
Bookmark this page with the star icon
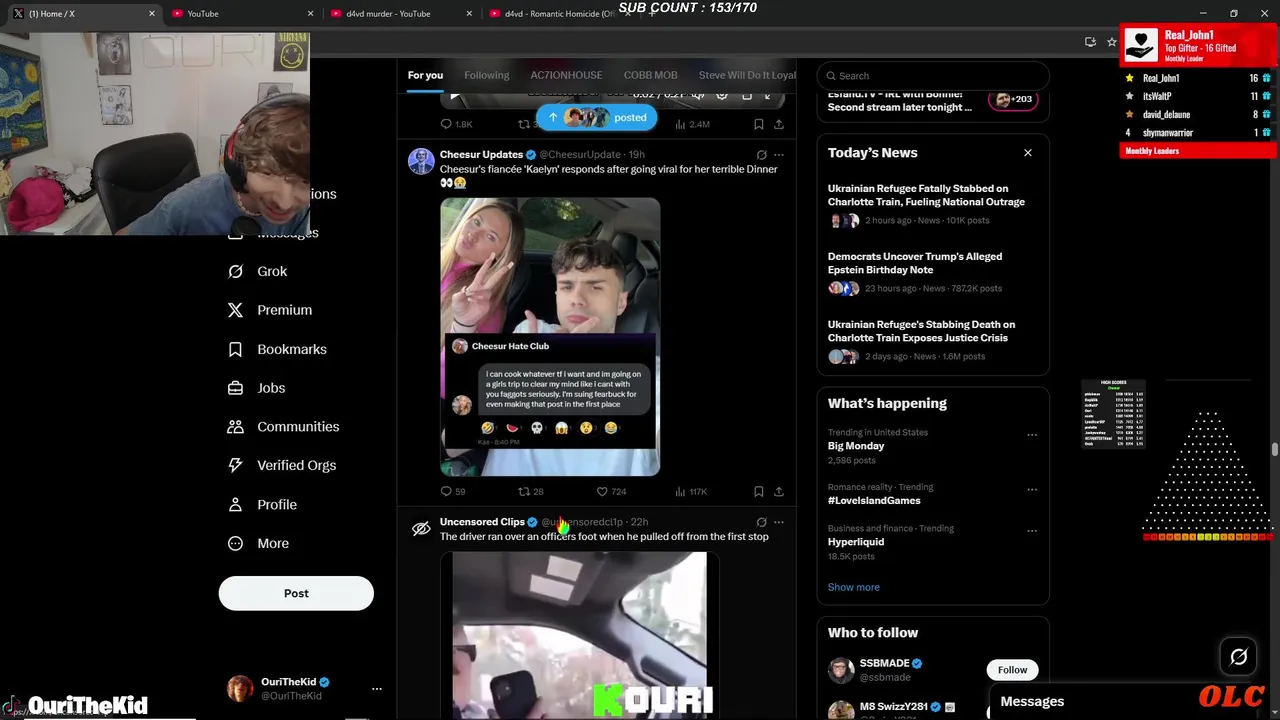(1111, 42)
